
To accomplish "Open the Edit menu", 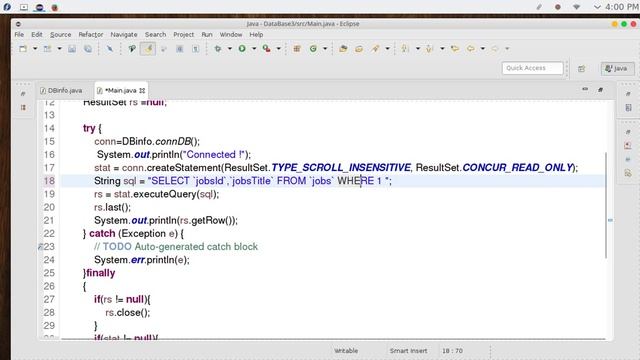I will coord(37,35).
